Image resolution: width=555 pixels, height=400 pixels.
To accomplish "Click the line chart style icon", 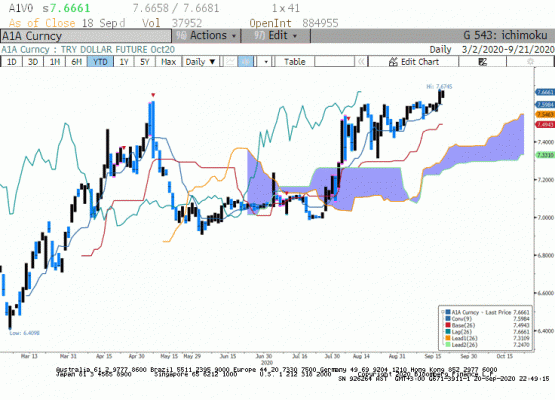I will [230, 62].
